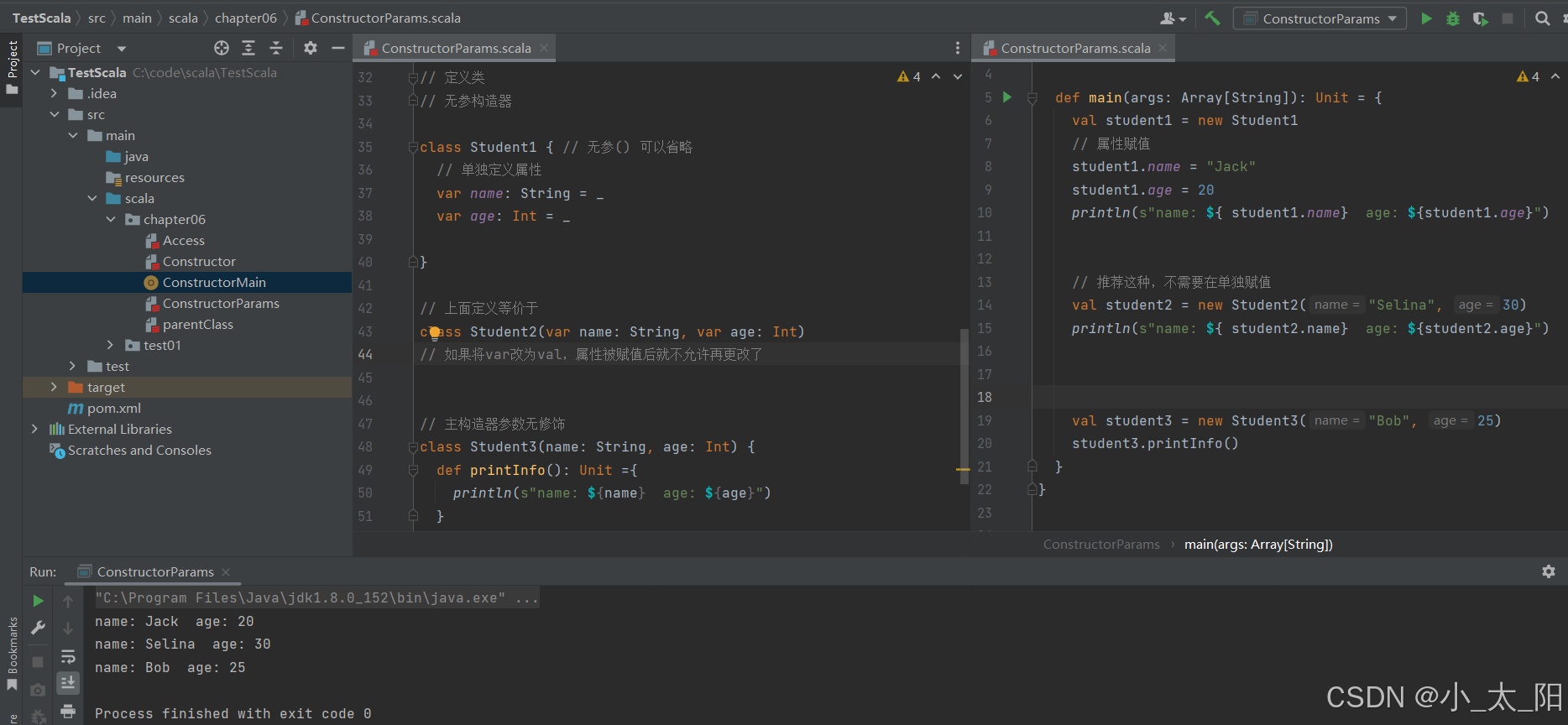The image size is (1568, 725).
Task: Go to next highlighted problem left editor
Action: pyautogui.click(x=958, y=76)
